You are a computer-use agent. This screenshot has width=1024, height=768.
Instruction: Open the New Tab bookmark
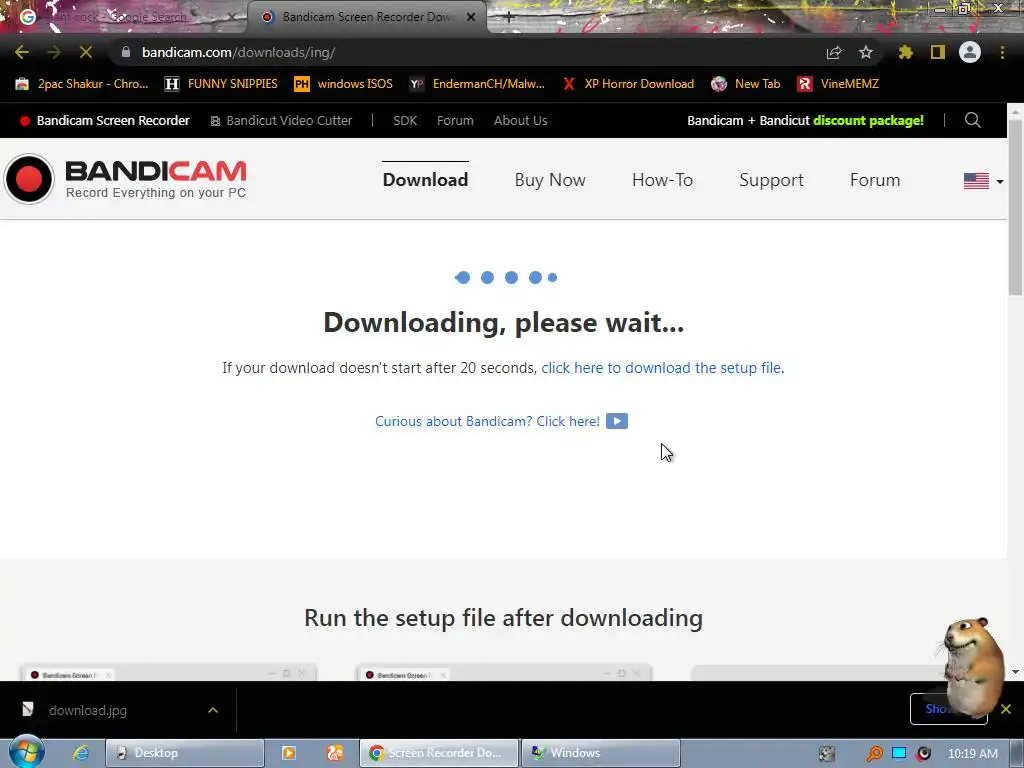point(746,84)
